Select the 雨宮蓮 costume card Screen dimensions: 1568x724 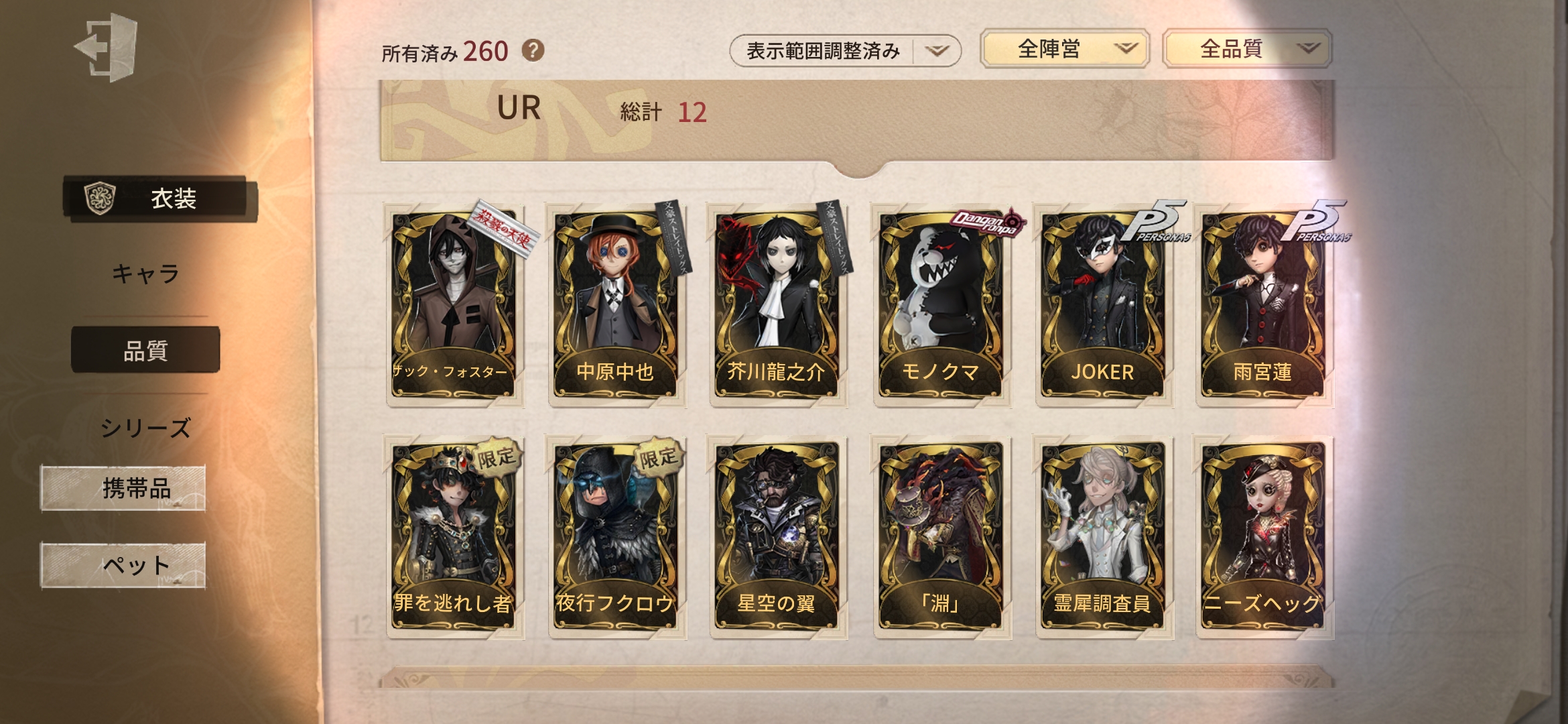[1263, 305]
